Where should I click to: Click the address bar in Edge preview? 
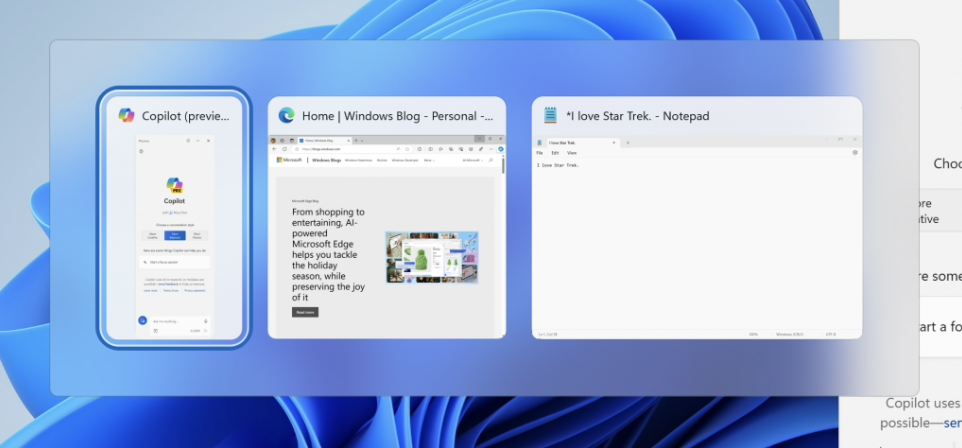tap(353, 149)
